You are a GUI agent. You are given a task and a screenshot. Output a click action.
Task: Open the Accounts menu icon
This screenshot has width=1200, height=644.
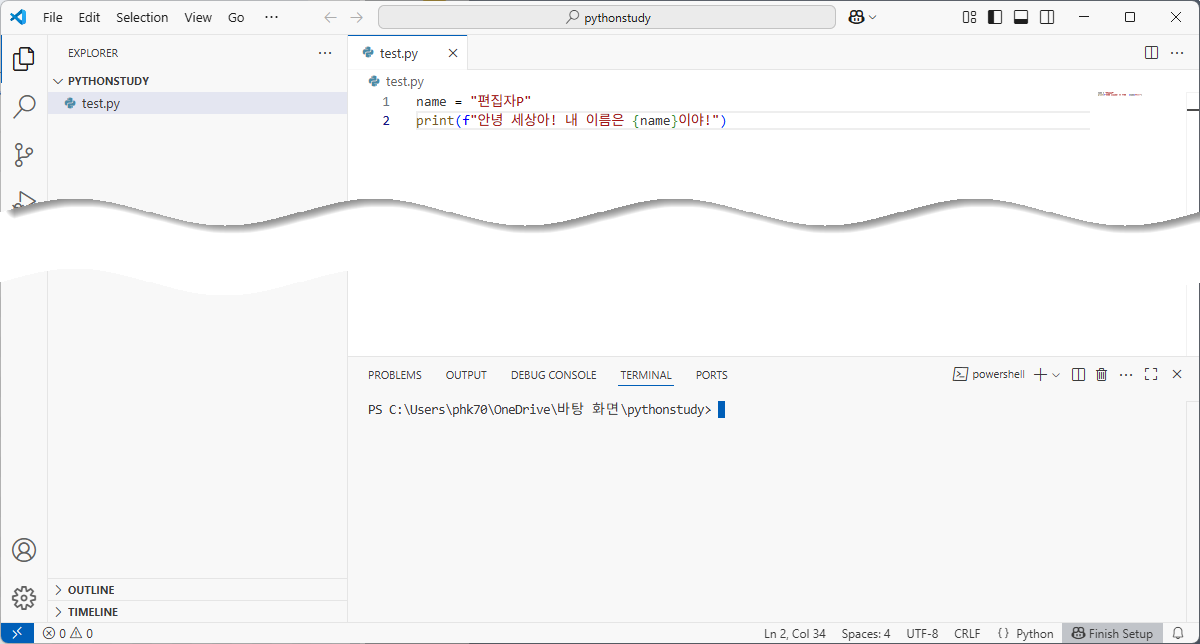point(24,550)
